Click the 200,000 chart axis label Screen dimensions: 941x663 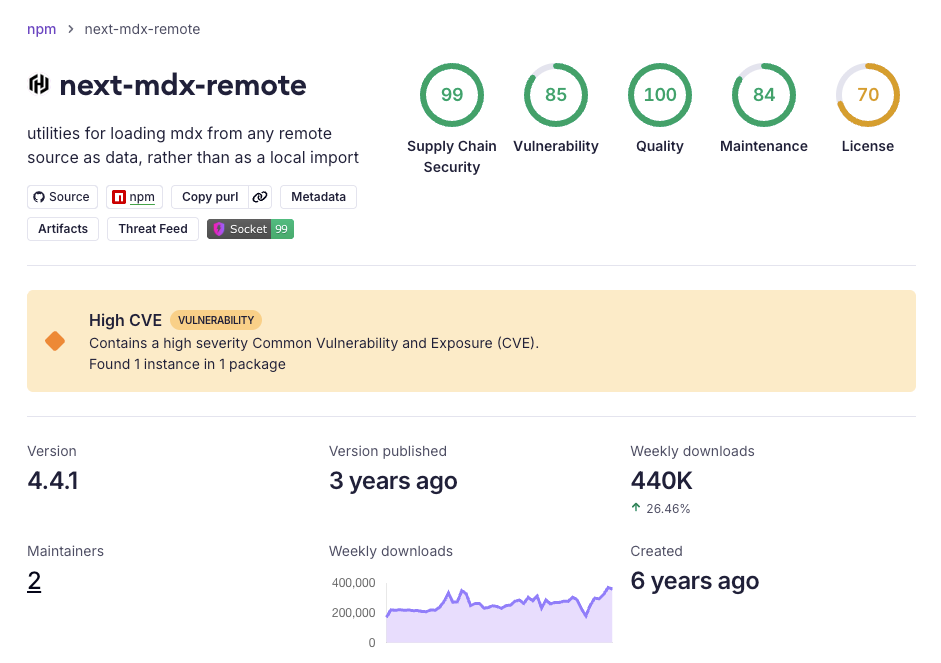pyautogui.click(x=353, y=613)
